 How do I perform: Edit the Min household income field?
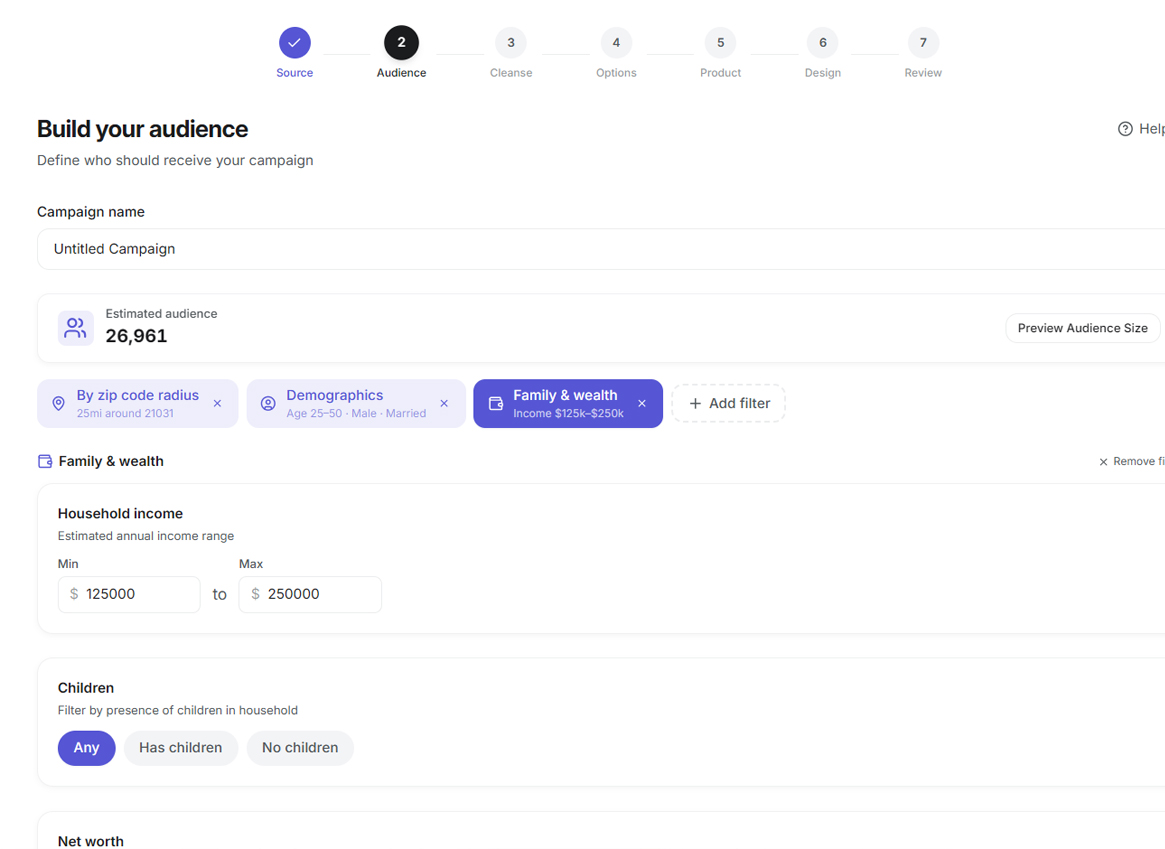point(129,594)
